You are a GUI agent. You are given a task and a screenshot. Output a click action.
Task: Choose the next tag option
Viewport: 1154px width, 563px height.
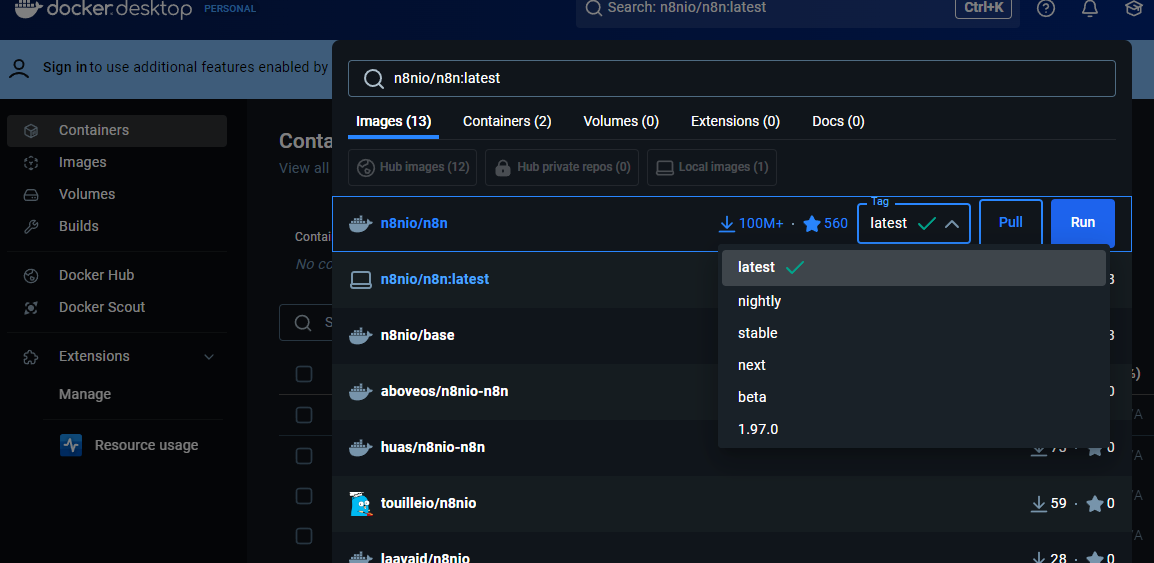tap(913, 365)
